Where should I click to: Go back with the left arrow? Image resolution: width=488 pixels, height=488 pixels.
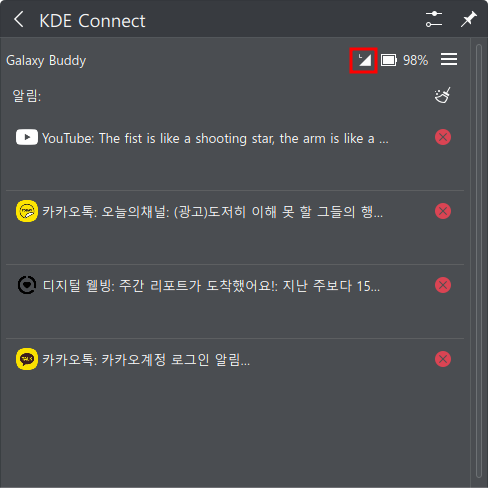point(19,19)
